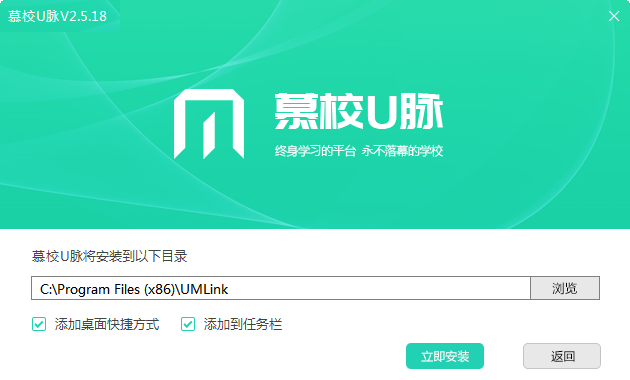Click the install path field with C:\Program Files (x86)\UMLink
Viewport: 630px width, 380px height.
click(281, 288)
